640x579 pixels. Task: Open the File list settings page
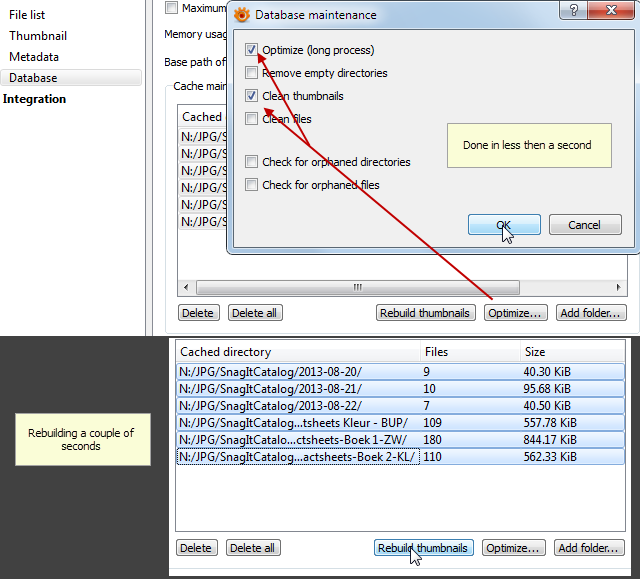tap(27, 15)
